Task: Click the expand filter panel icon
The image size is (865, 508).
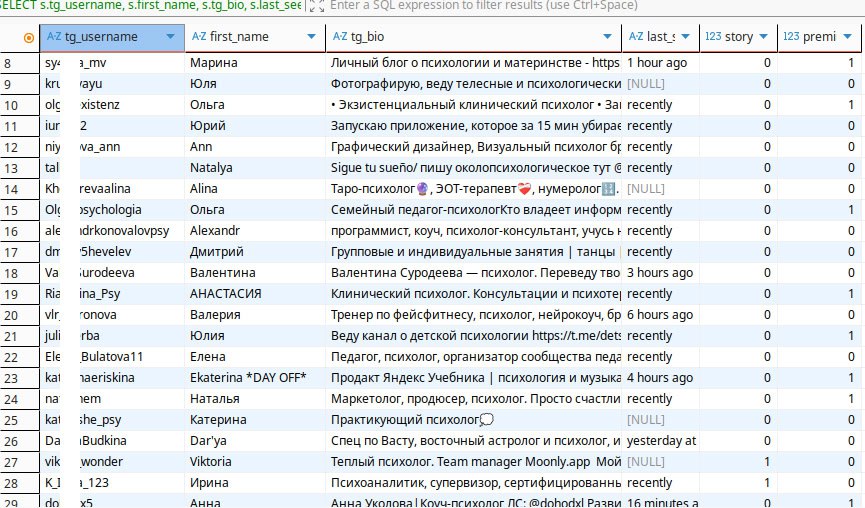Action: 315,6
